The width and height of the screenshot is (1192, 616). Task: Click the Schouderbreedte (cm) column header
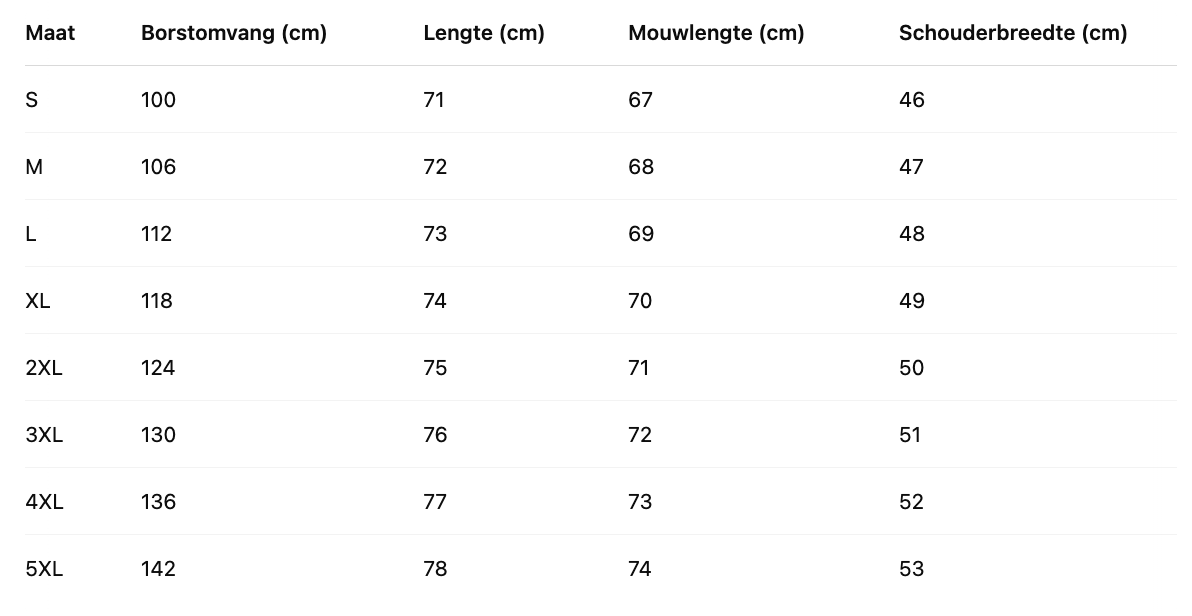(1013, 33)
